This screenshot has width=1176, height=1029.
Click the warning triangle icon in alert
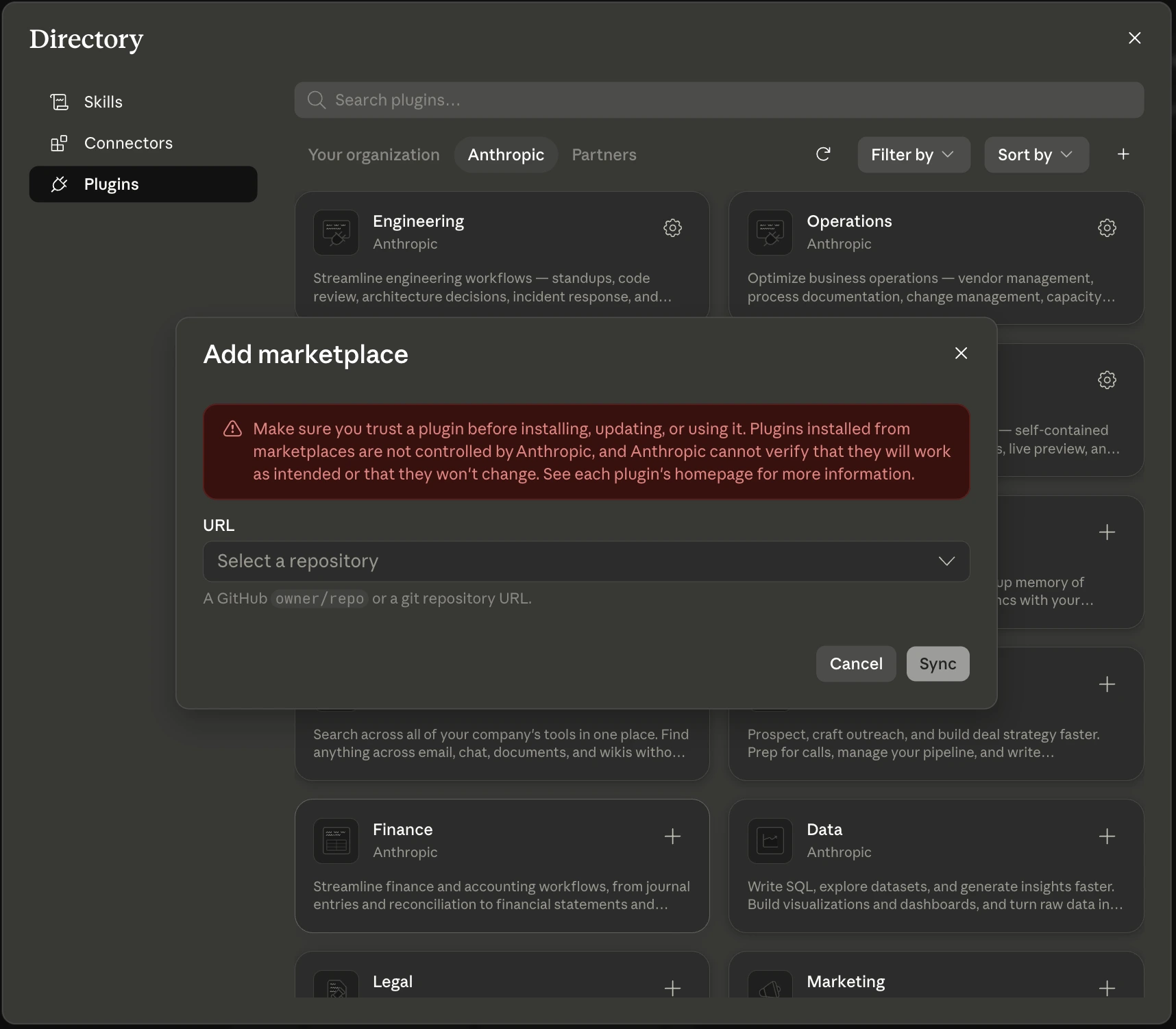pos(233,429)
